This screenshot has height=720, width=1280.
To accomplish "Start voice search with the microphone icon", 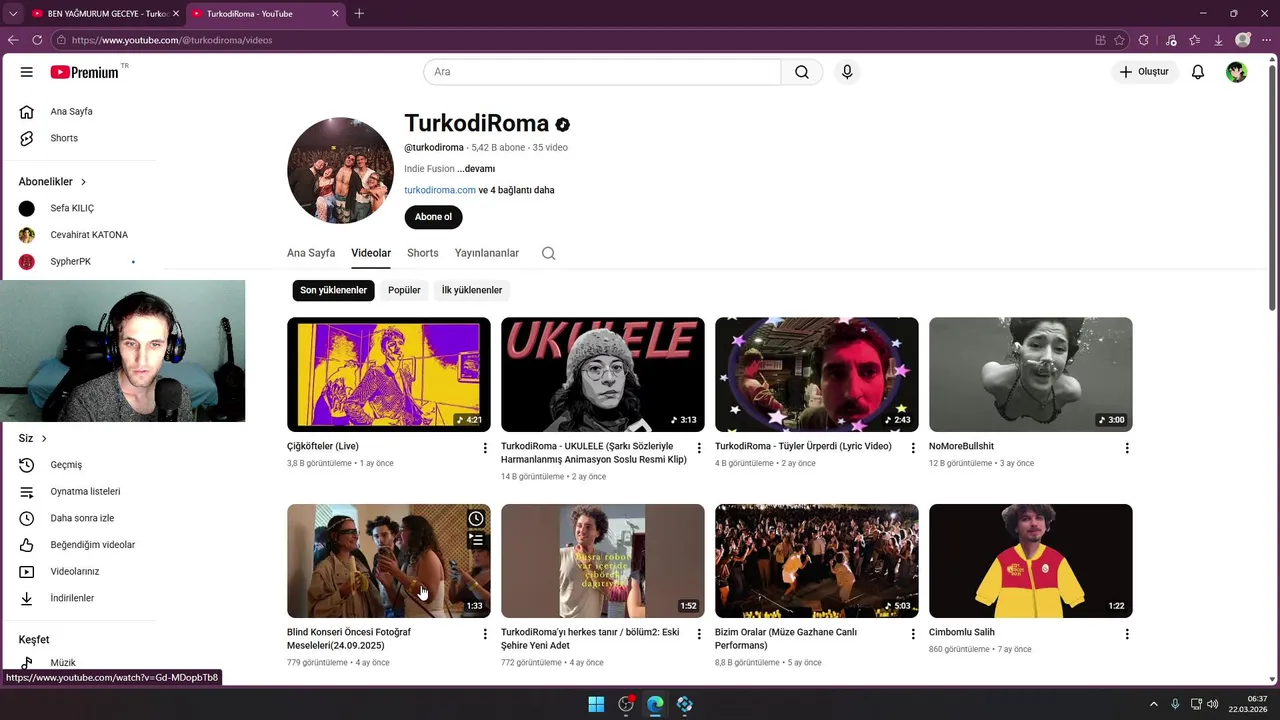I will click(847, 72).
